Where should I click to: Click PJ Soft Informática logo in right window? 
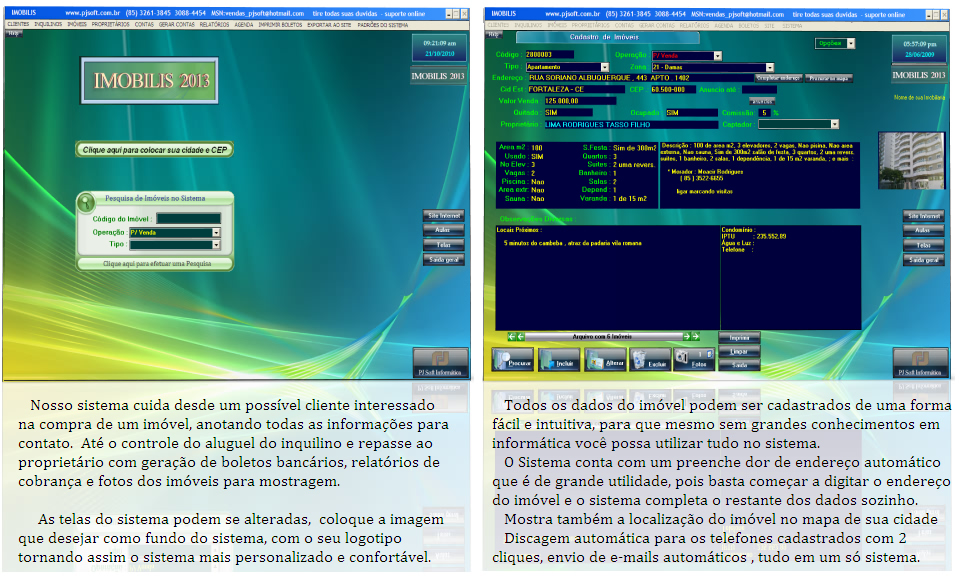pos(920,363)
